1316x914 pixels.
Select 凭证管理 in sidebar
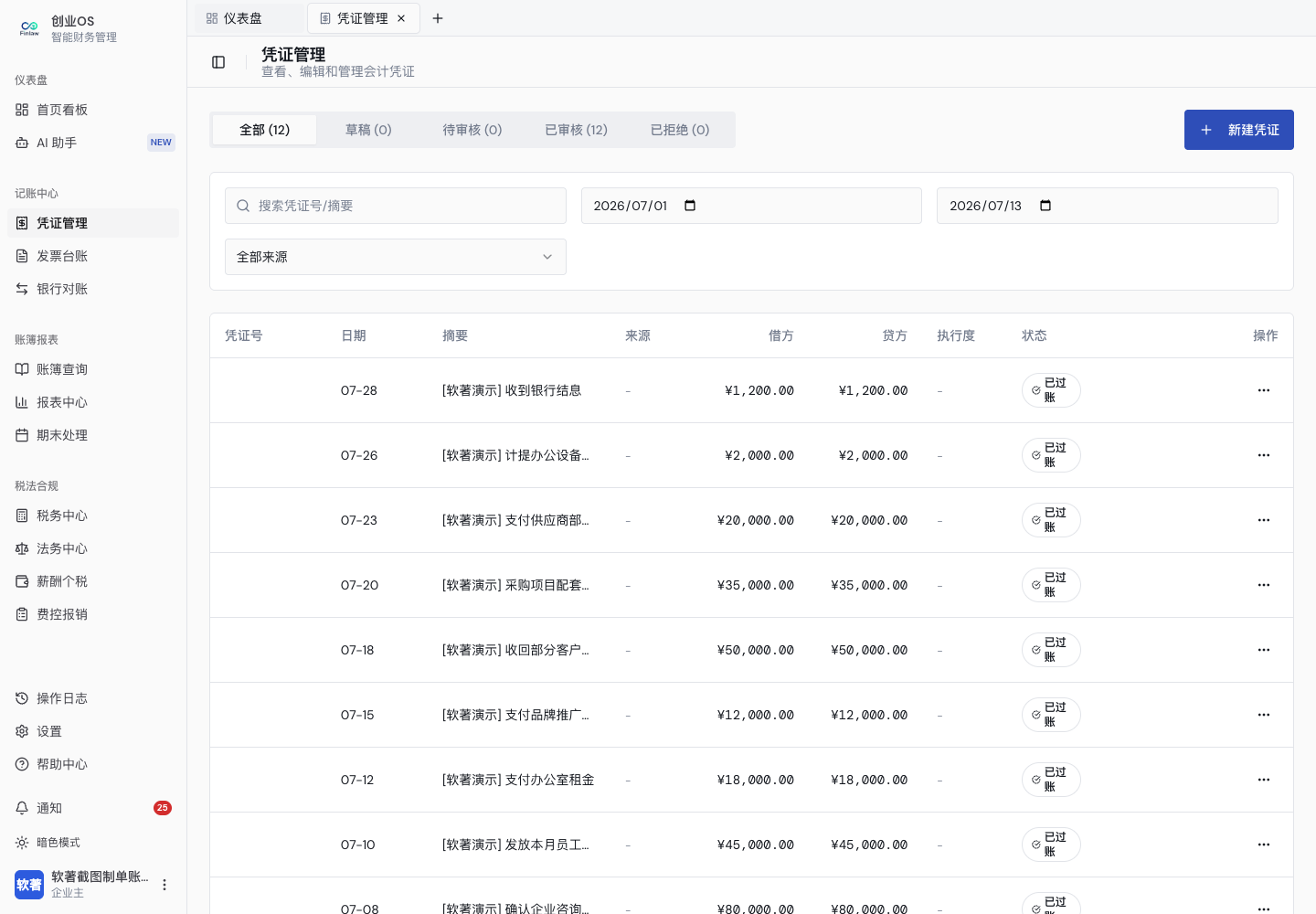(93, 223)
